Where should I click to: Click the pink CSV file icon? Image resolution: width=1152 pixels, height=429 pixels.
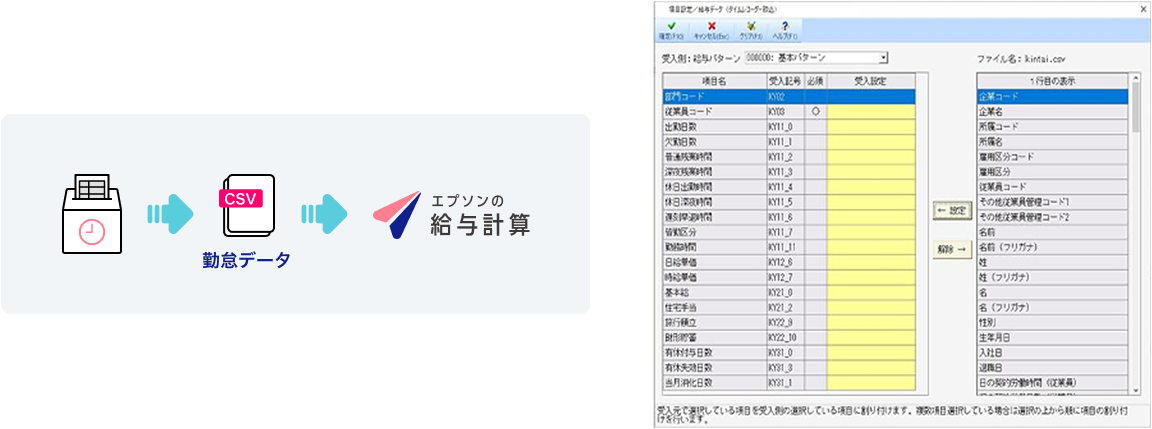[x=247, y=206]
